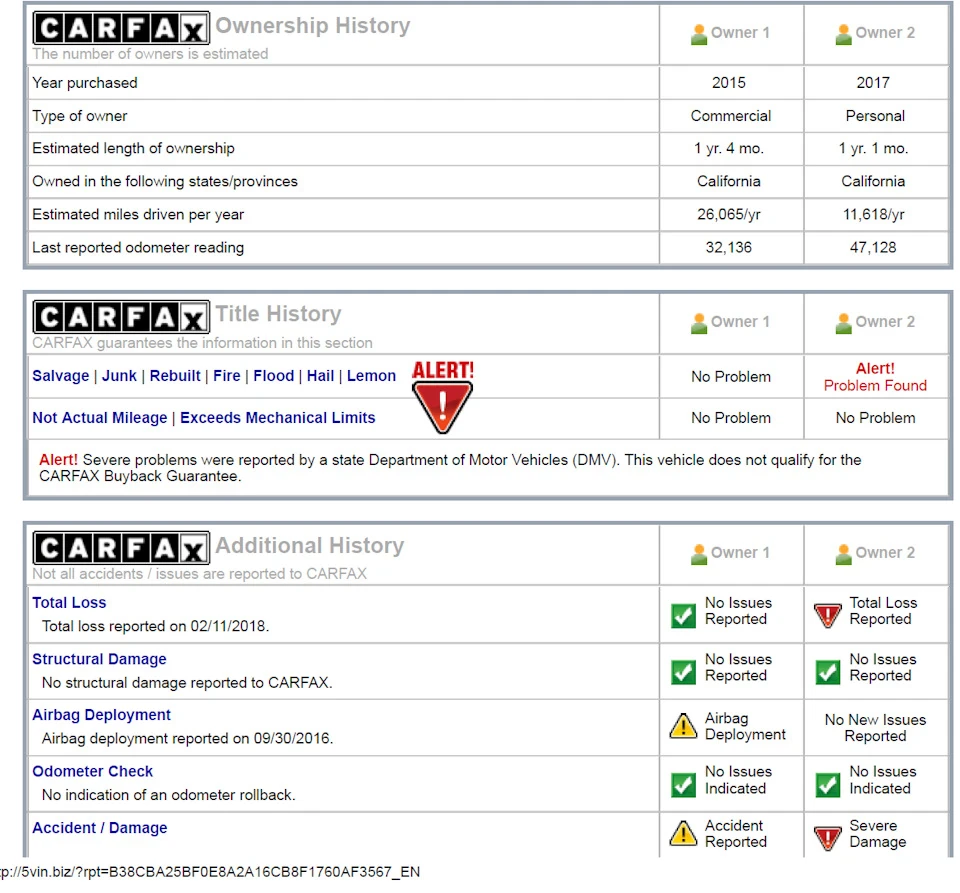Click Owner 1 person icon in Additional History
The height and width of the screenshot is (893, 960).
(699, 555)
